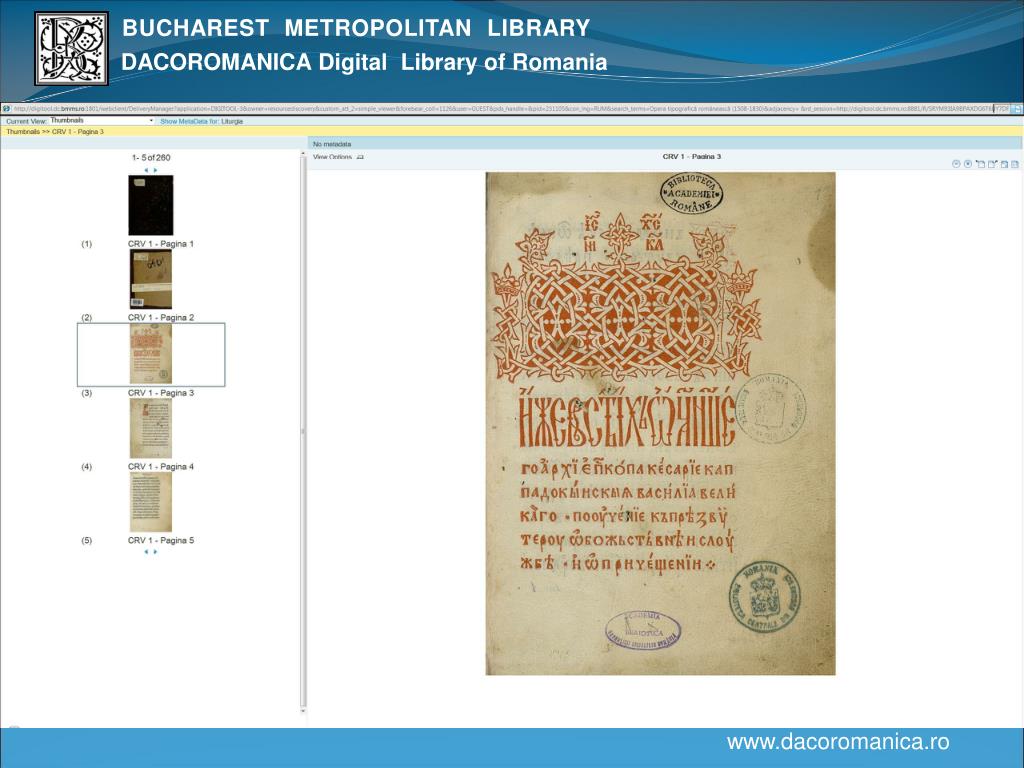Click the globe page icon beside the URL

tap(6, 109)
